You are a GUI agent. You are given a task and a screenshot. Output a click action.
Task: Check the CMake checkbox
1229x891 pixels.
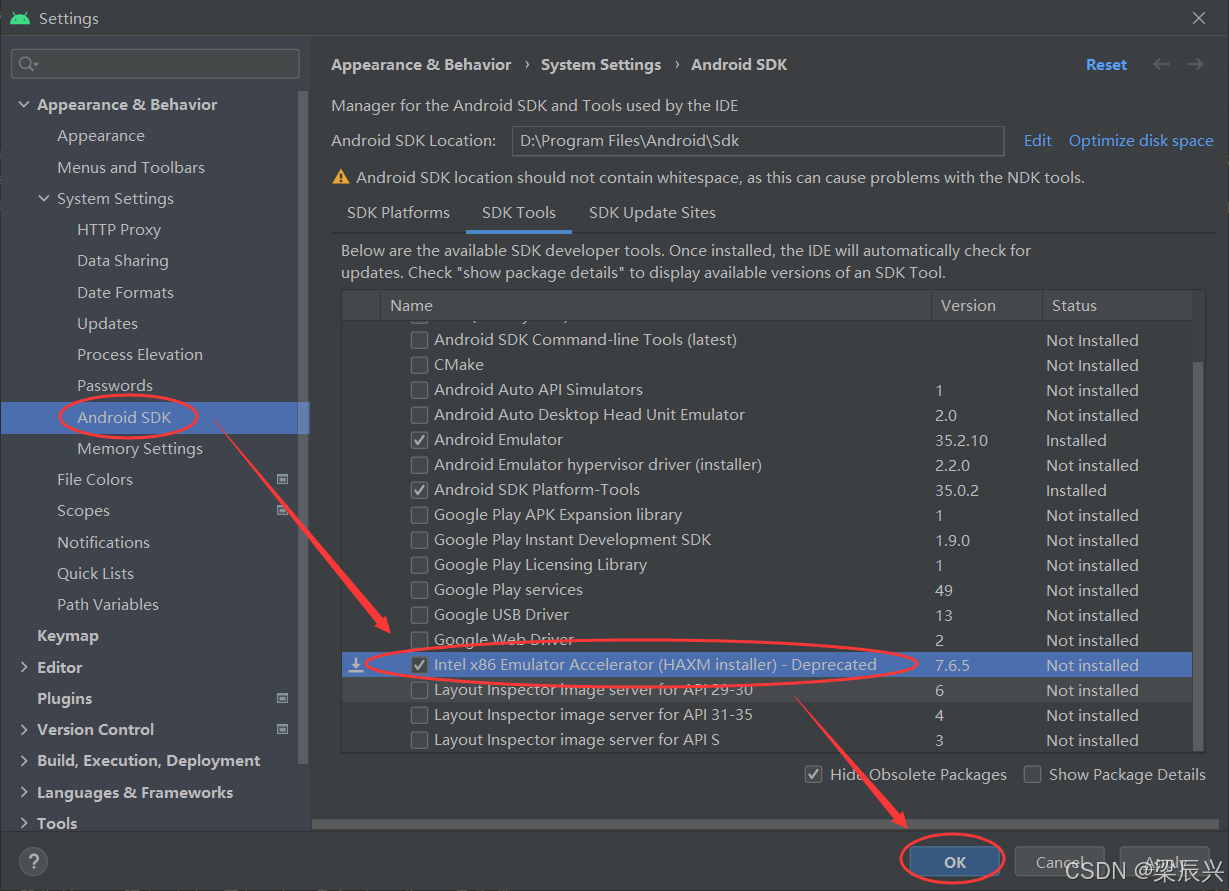(x=419, y=365)
